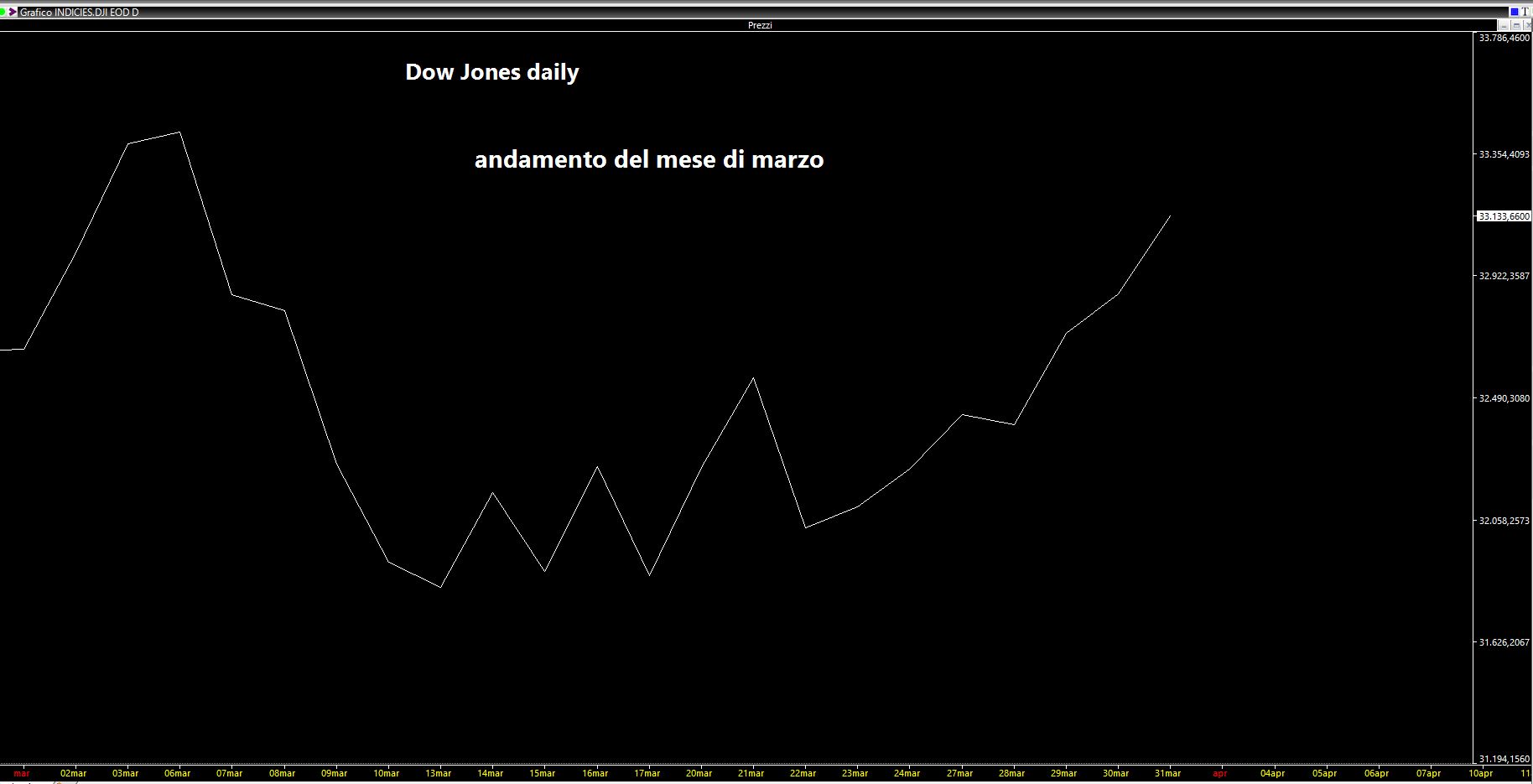Click the current price label 33.133,6600
1533x784 pixels.
coord(1504,216)
